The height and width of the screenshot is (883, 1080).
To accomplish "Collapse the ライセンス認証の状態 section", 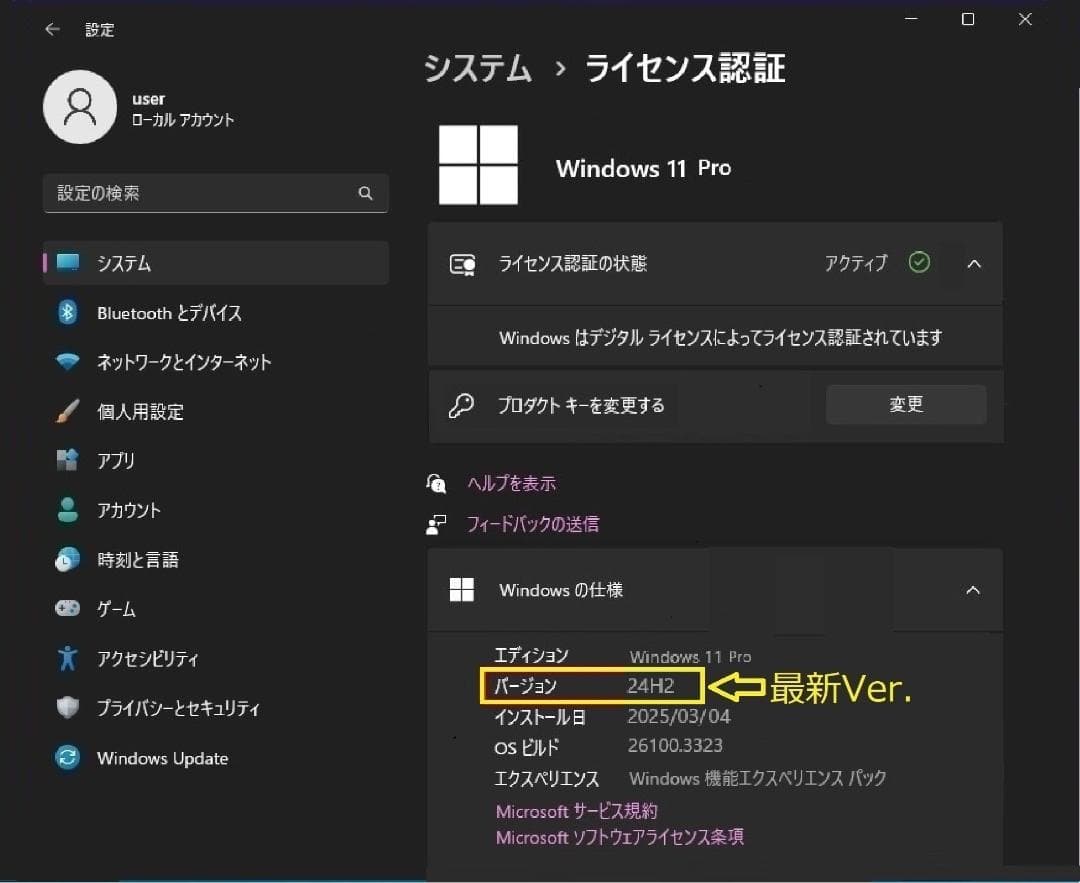I will pyautogui.click(x=974, y=263).
